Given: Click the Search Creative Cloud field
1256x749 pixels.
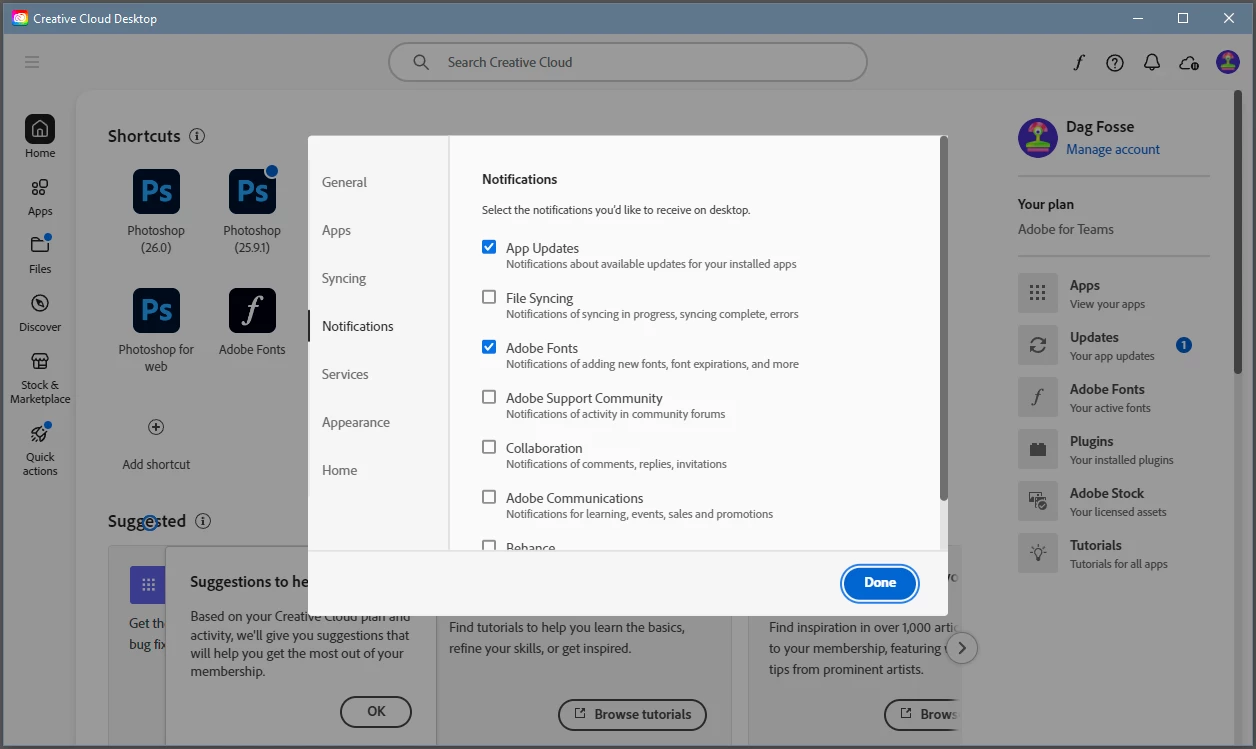Looking at the screenshot, I should [x=627, y=62].
